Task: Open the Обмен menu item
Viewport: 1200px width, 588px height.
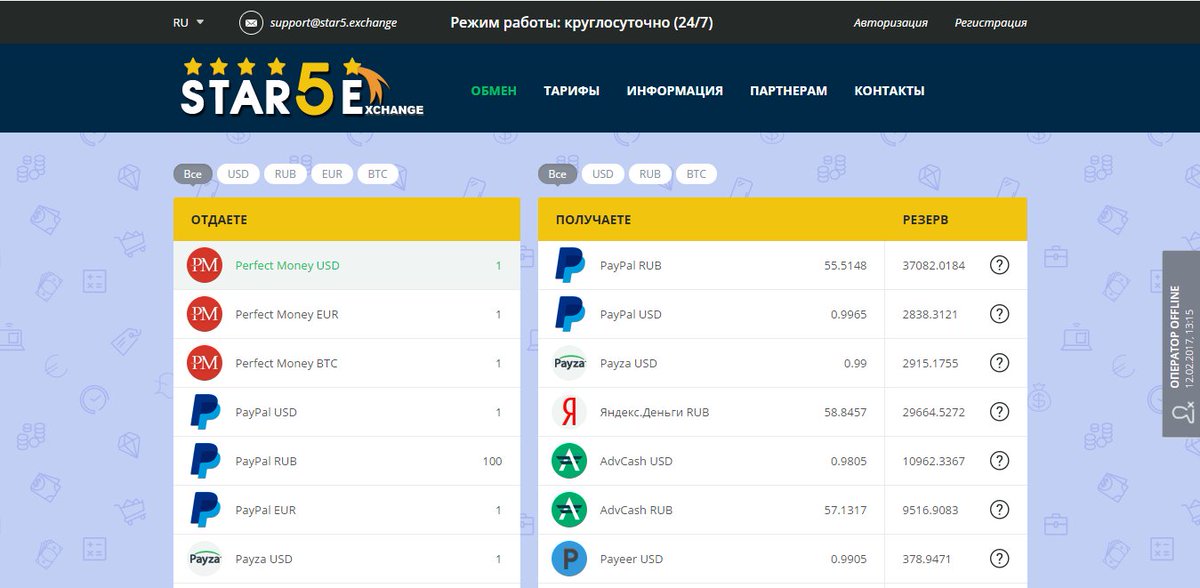Action: click(x=494, y=91)
